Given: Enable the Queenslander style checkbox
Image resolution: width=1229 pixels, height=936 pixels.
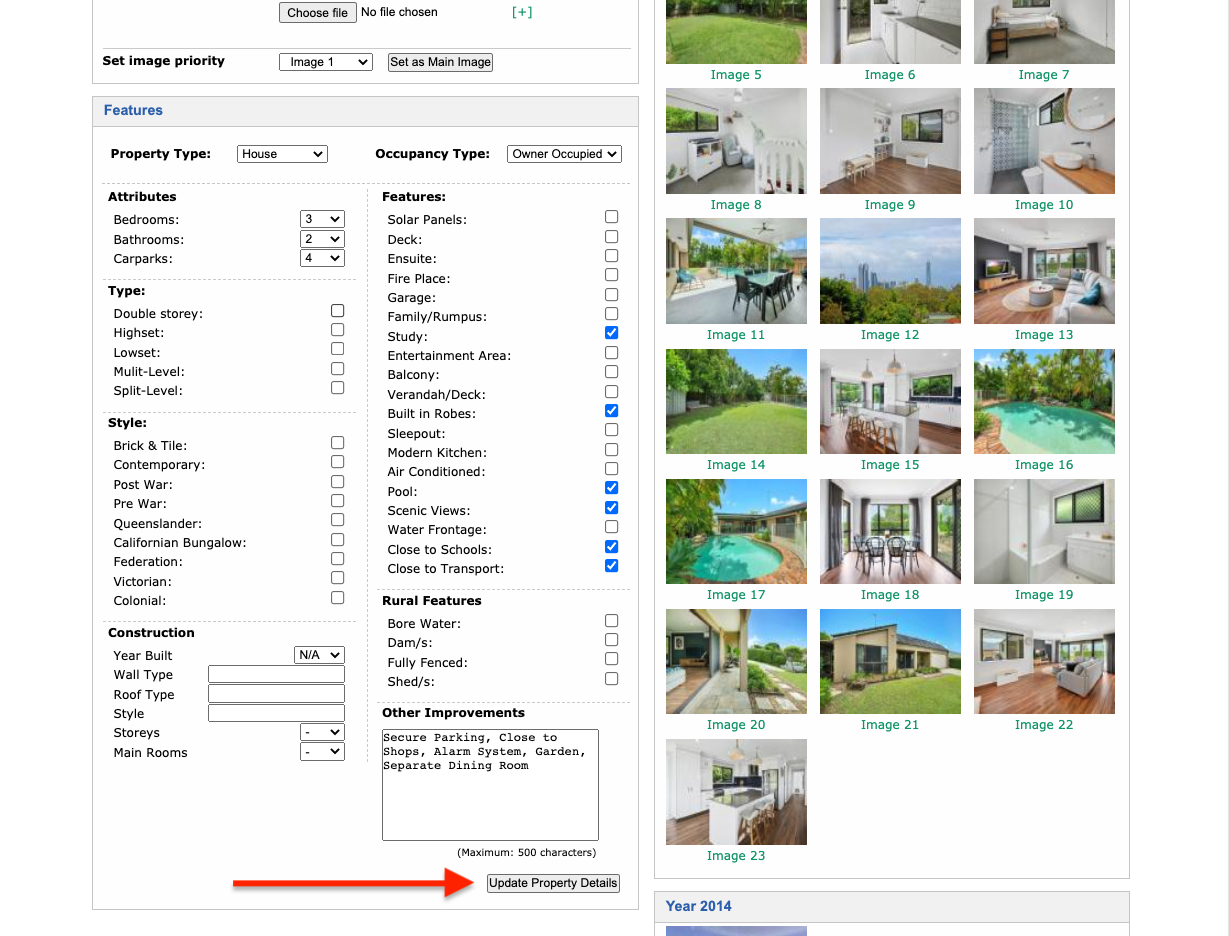Looking at the screenshot, I should 337,519.
